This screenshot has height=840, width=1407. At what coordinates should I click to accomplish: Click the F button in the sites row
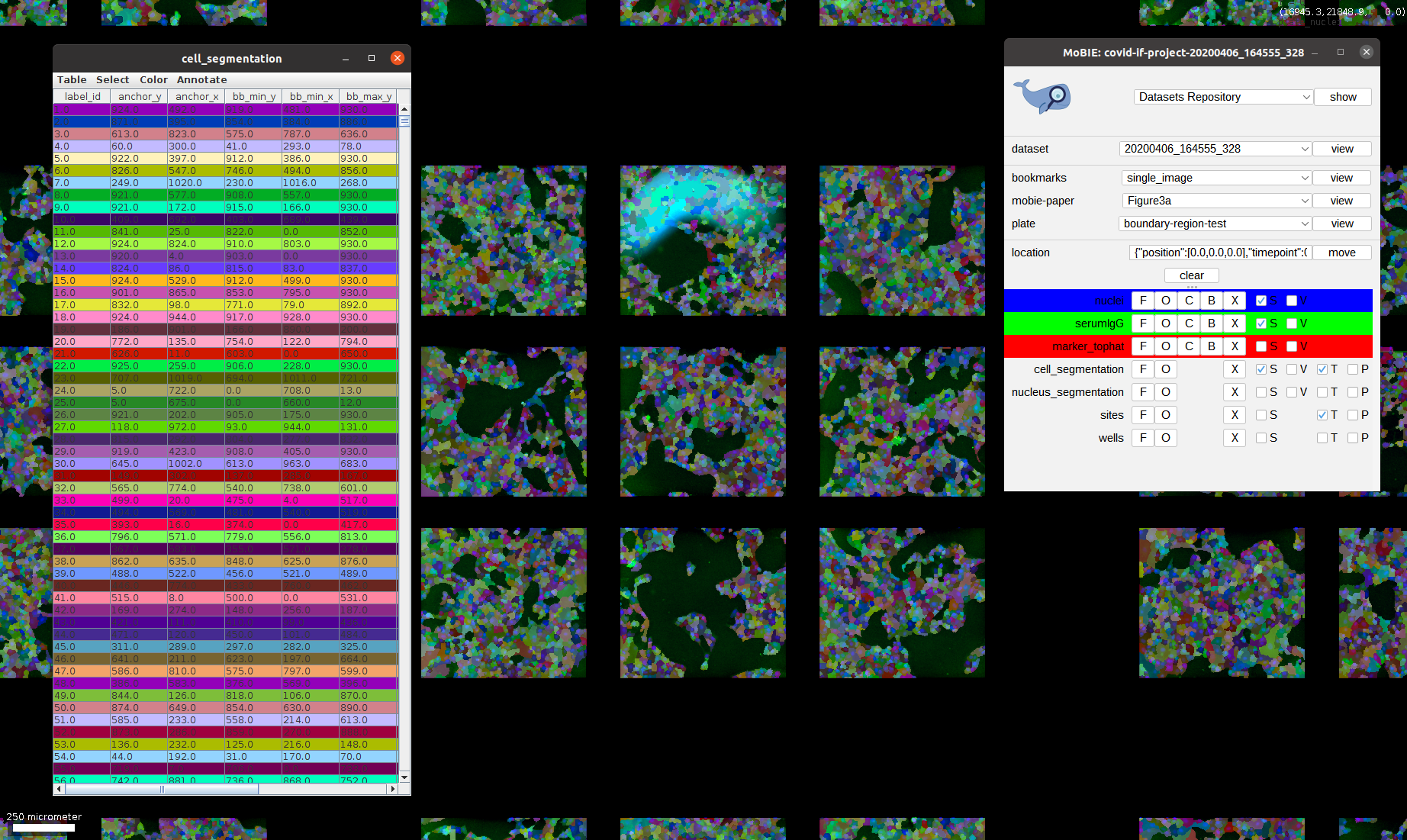pos(1142,415)
